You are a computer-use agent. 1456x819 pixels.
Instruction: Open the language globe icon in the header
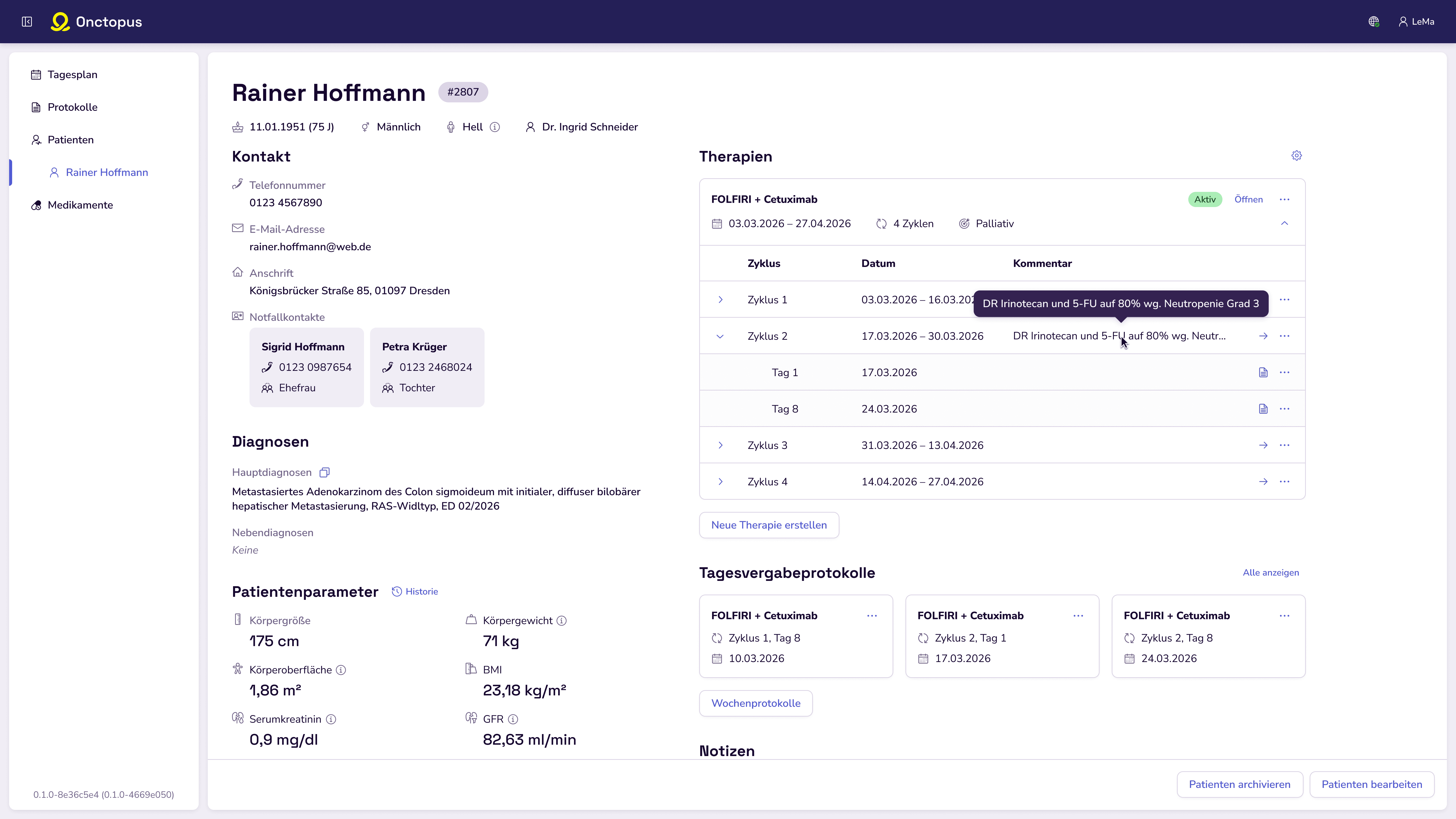click(1374, 21)
